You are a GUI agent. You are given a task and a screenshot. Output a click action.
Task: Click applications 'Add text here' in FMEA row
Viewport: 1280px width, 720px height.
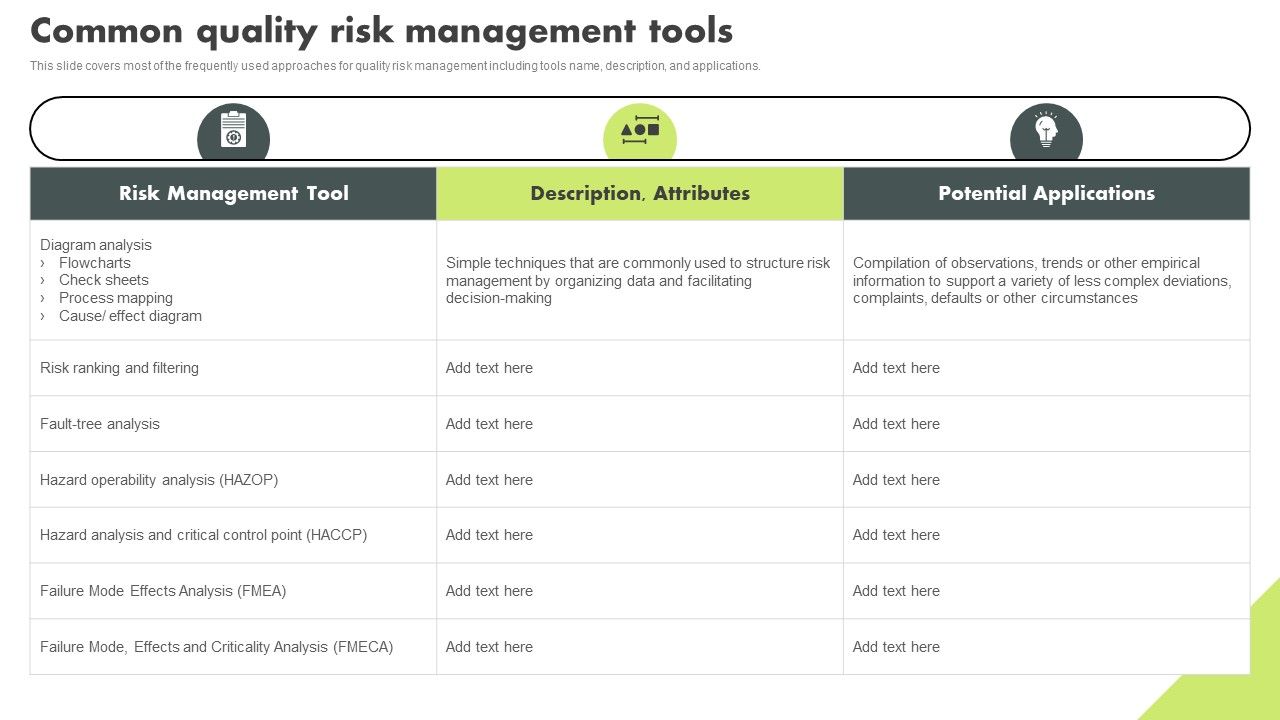896,591
